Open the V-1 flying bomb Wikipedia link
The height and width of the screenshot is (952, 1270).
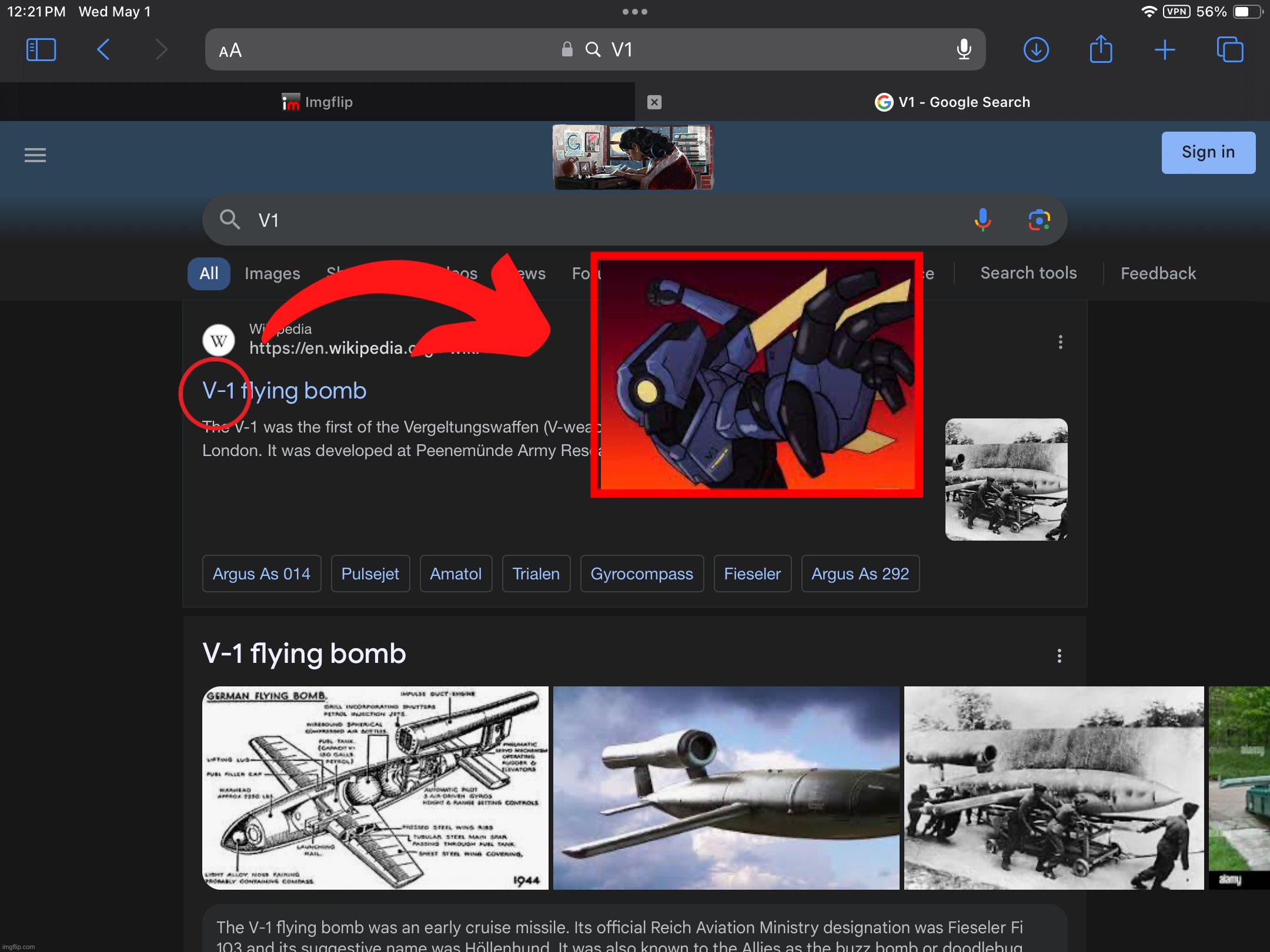point(285,391)
